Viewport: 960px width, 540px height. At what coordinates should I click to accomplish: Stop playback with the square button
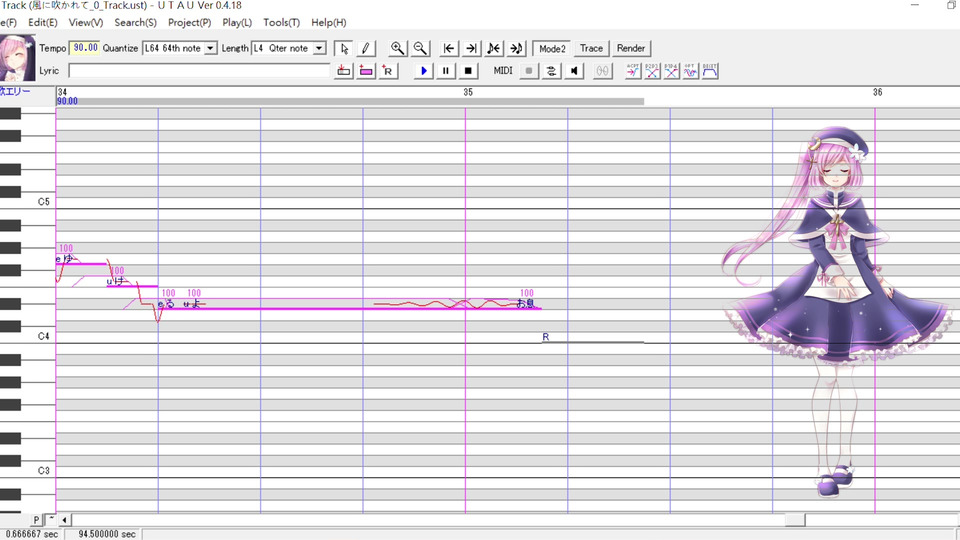click(x=468, y=71)
